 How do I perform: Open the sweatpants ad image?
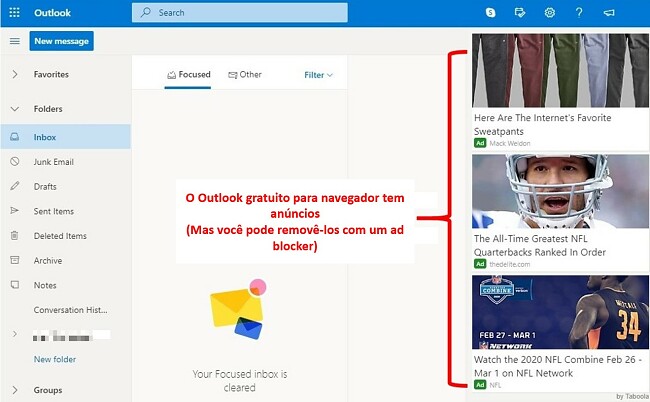coord(560,70)
